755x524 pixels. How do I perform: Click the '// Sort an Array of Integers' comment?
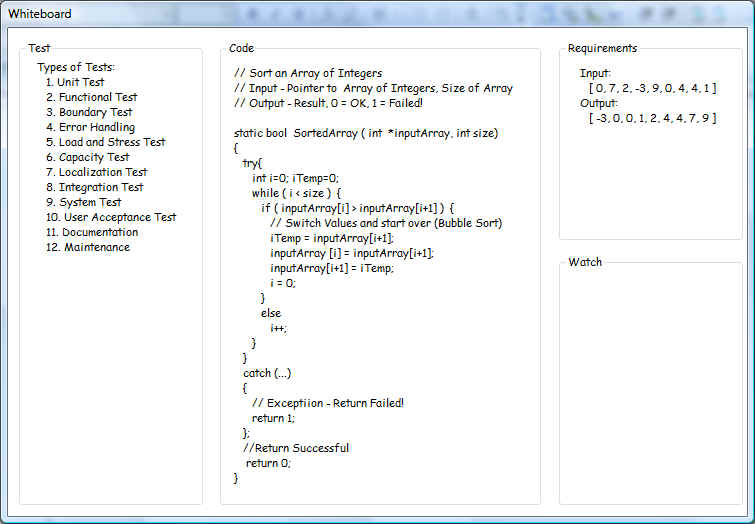click(x=308, y=73)
